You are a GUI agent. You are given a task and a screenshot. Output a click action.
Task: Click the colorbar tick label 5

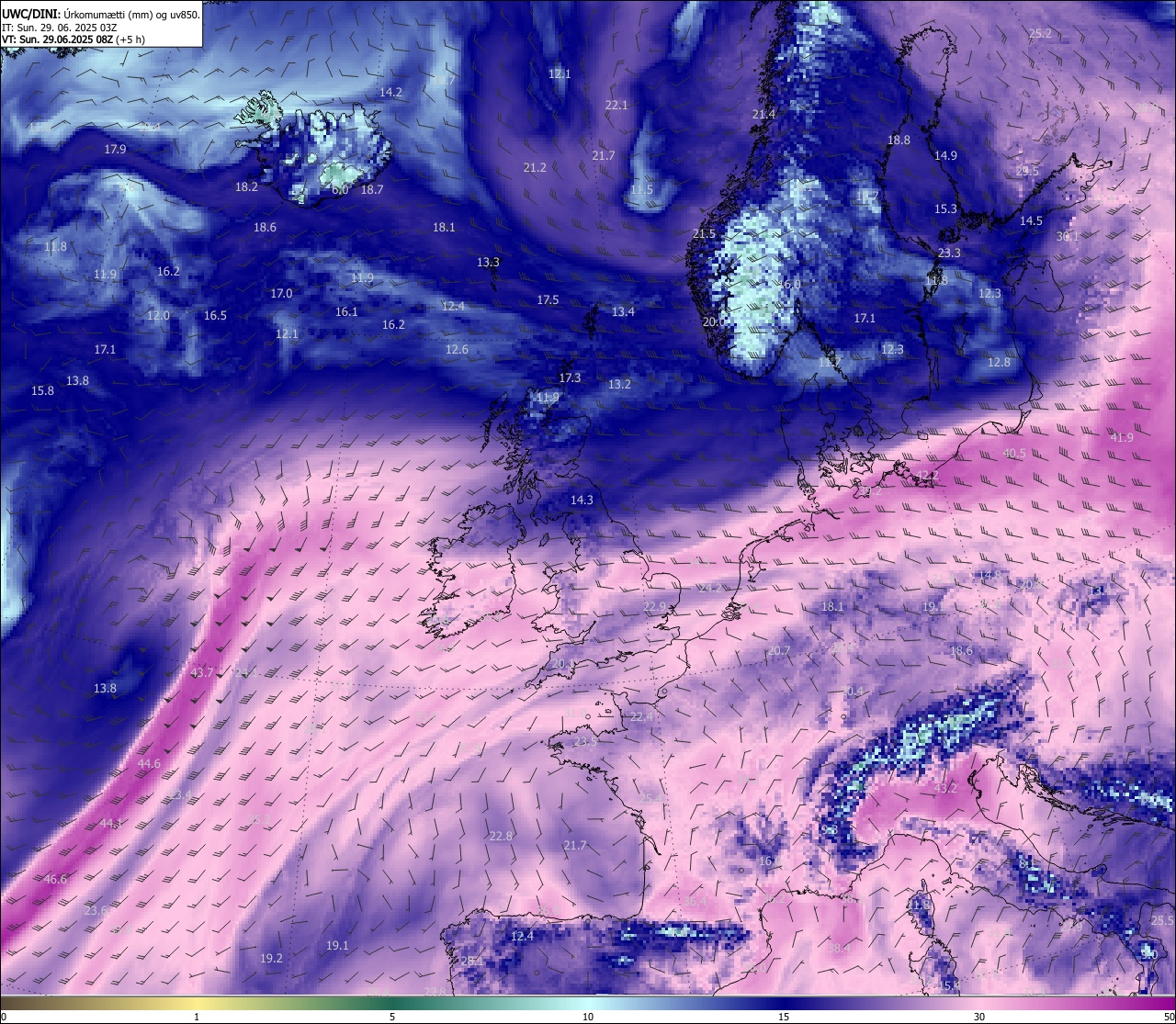(392, 1017)
